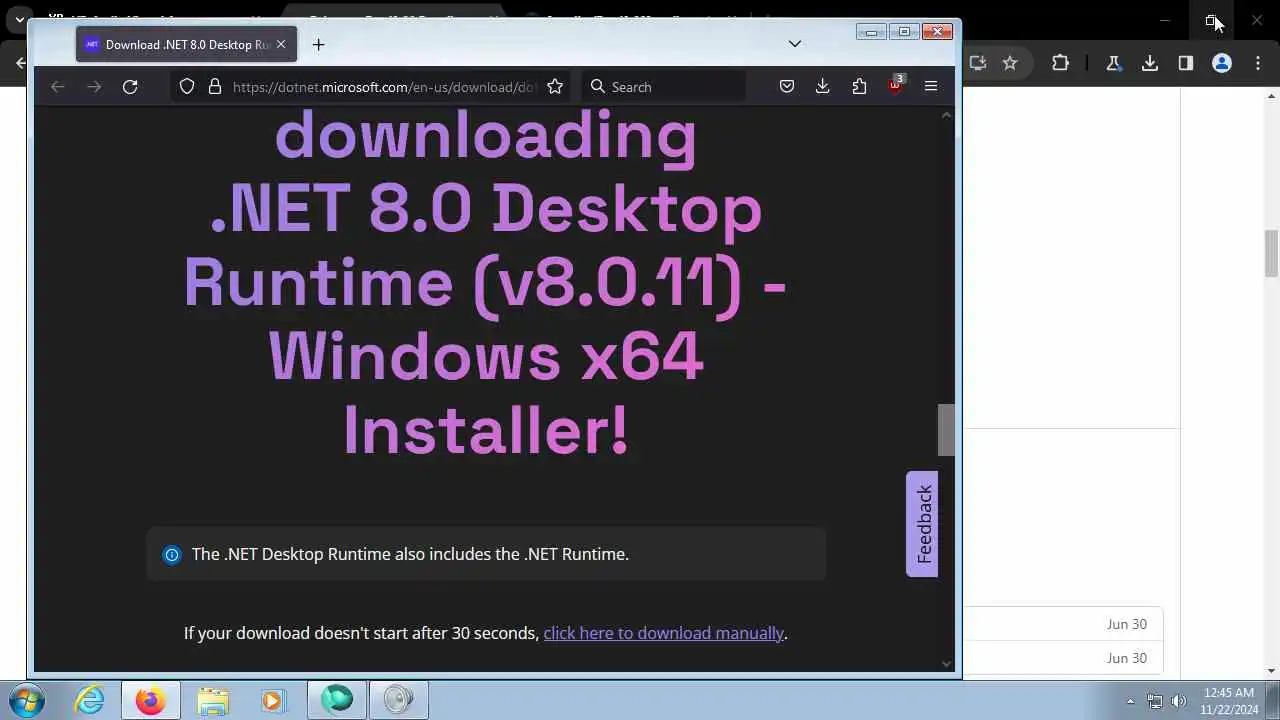Close the Download .NET 8.0 tab
The width and height of the screenshot is (1280, 720).
click(x=281, y=44)
